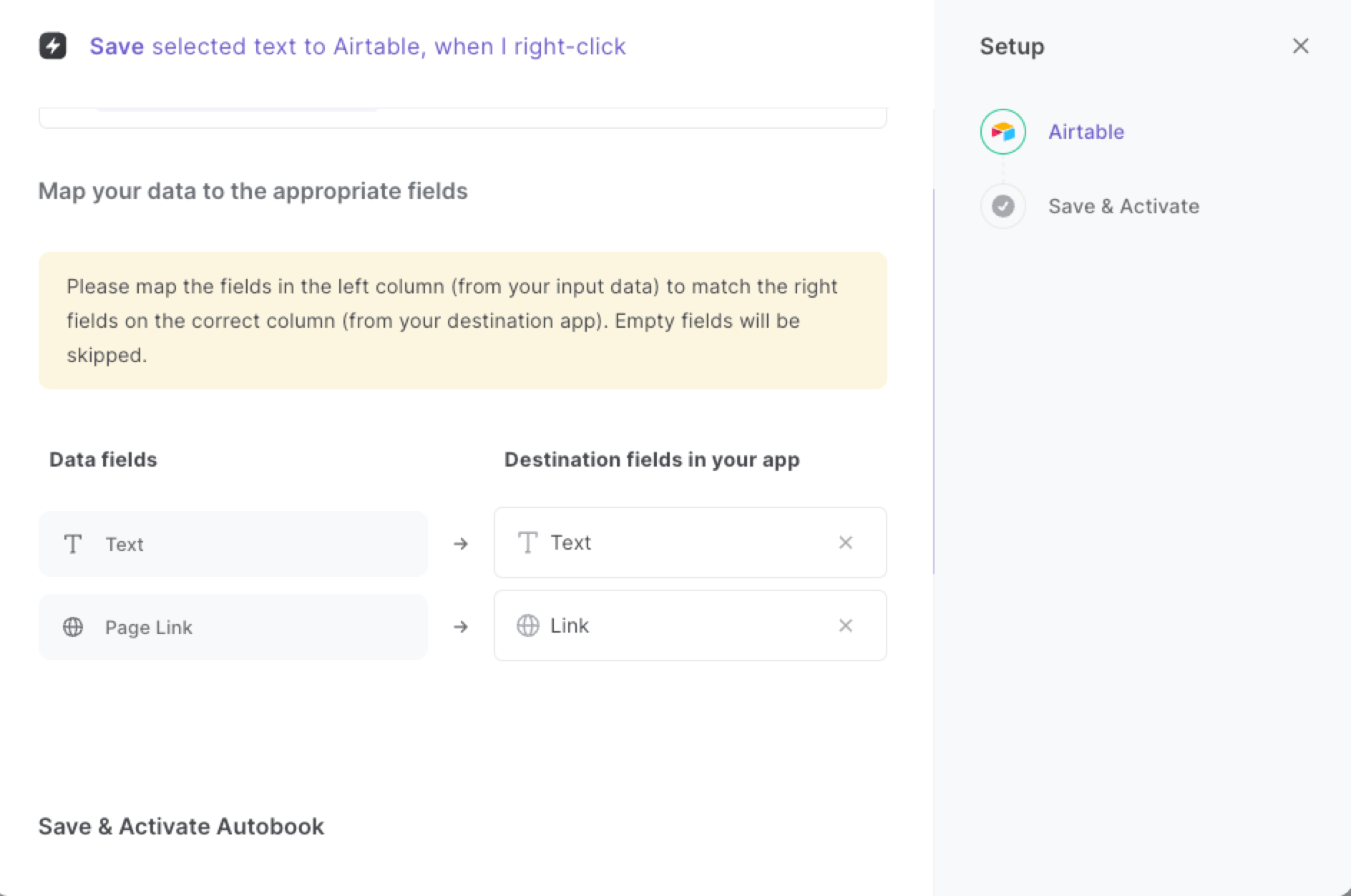
Task: Close the Setup panel
Action: (x=1300, y=47)
